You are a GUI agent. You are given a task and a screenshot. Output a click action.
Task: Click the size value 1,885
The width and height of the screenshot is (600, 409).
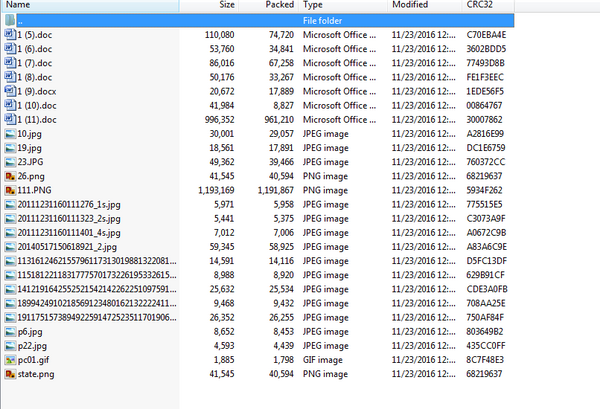click(224, 360)
